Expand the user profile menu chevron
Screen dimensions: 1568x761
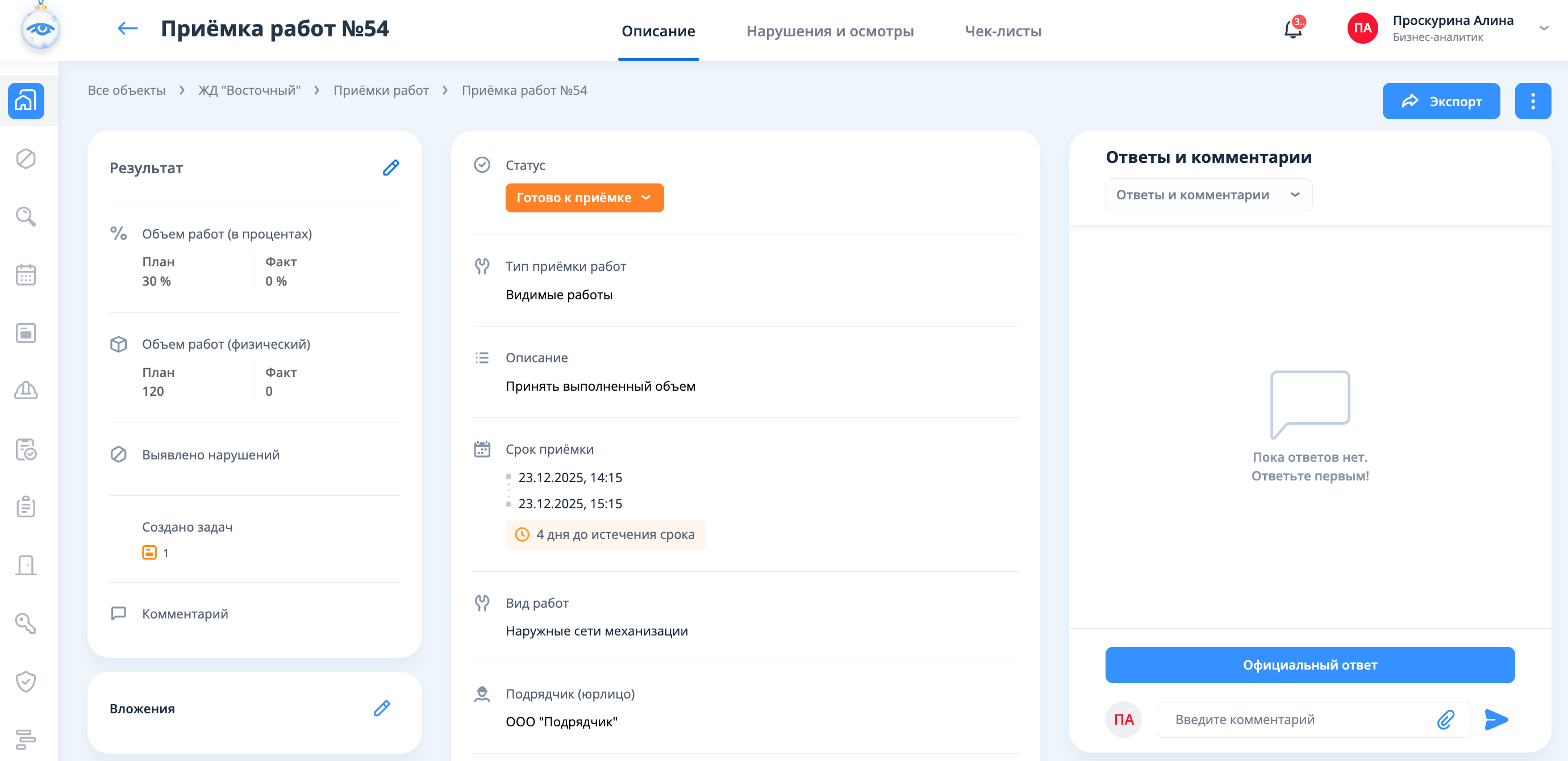coord(1544,28)
